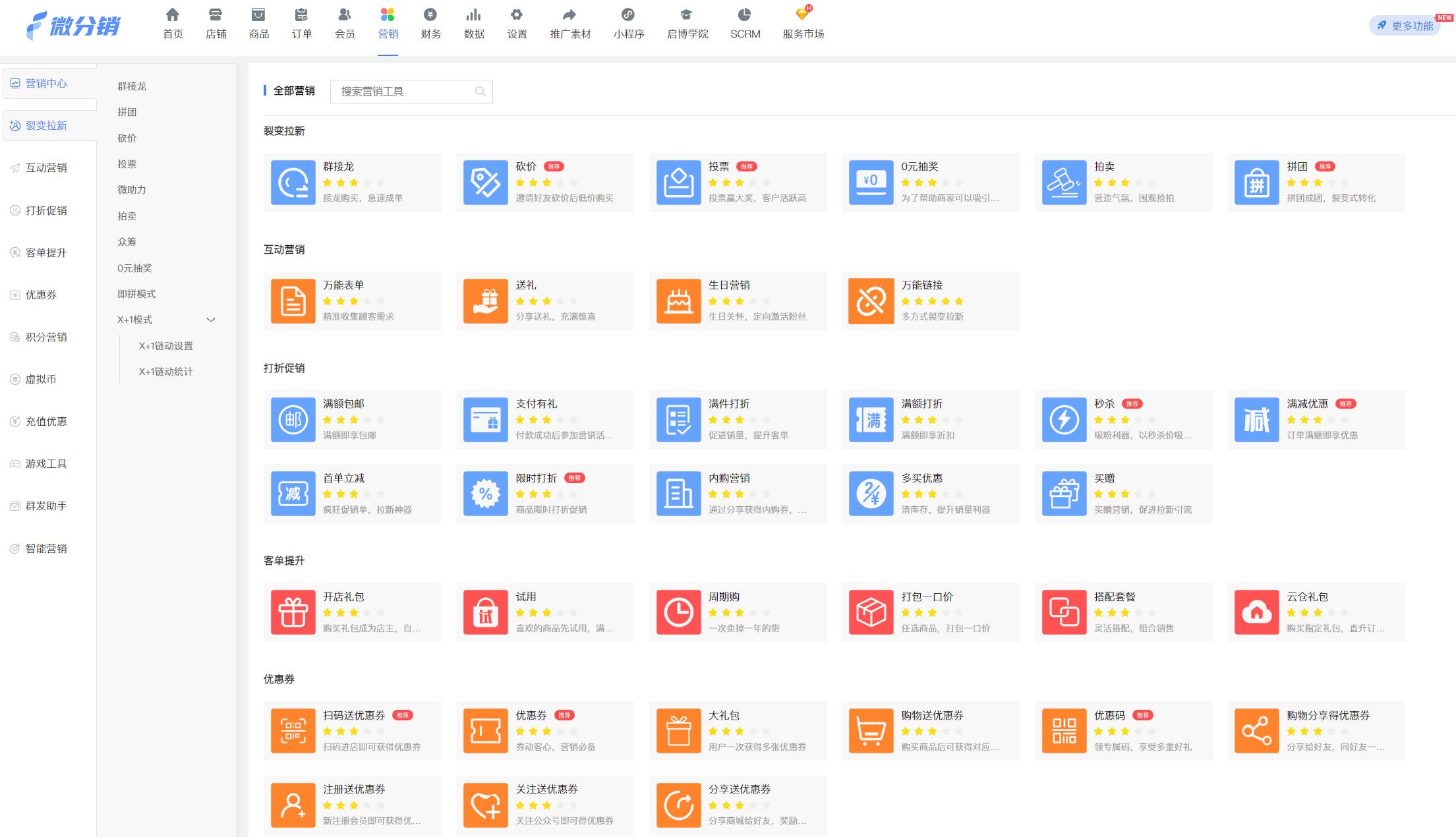The width and height of the screenshot is (1456, 837).
Task: Click the 微助力 submenu link
Action: (x=132, y=190)
